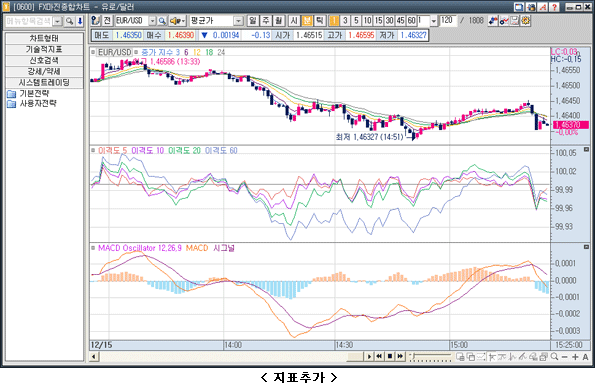Switch to tick (틱) period

(x=320, y=20)
